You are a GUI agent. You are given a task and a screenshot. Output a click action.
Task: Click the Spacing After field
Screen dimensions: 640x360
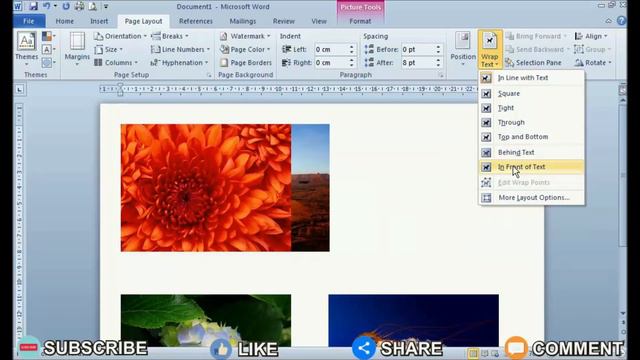click(418, 62)
